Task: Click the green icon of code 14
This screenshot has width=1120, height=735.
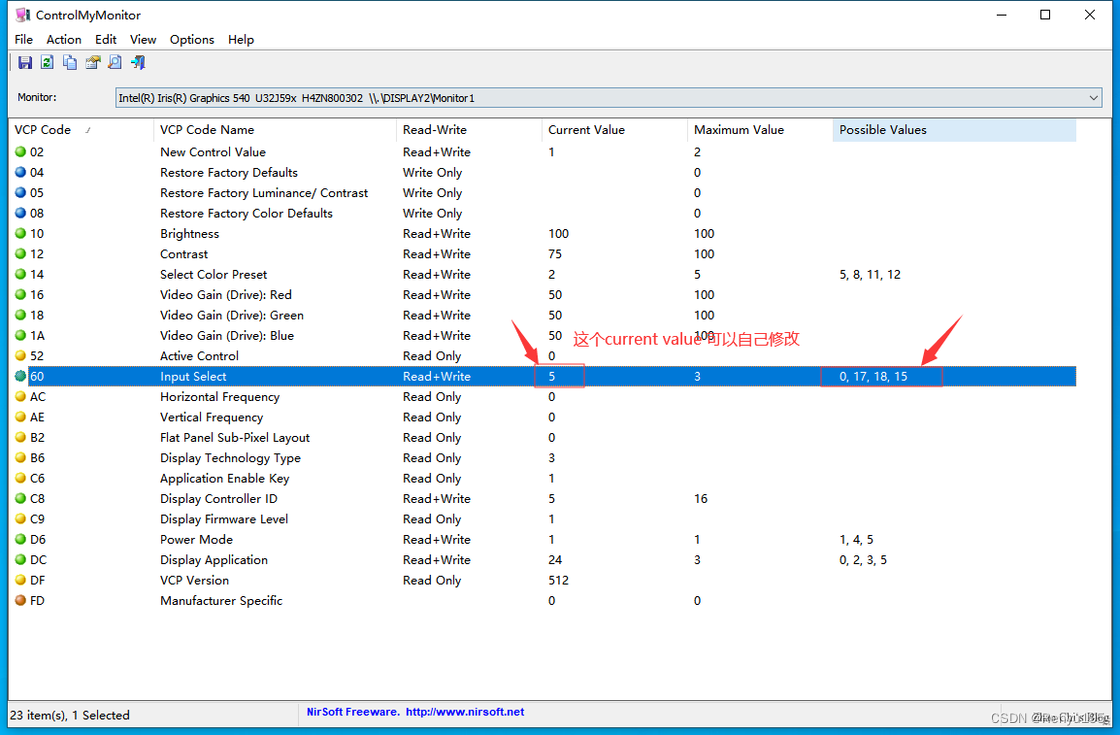Action: pos(21,274)
